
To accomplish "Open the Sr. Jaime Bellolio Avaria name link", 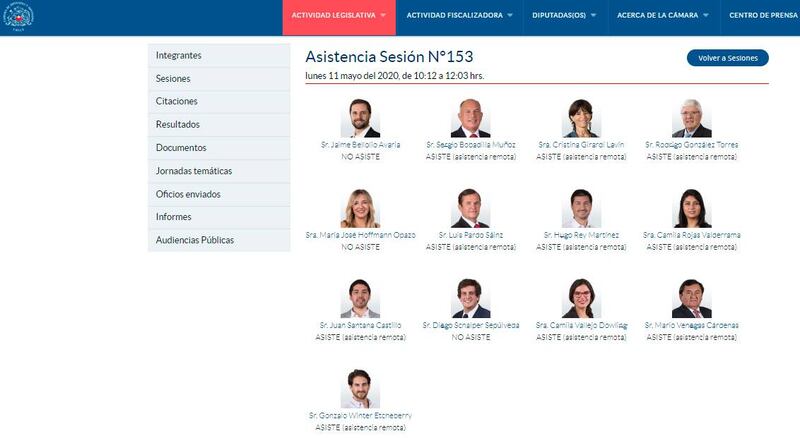I will coord(360,145).
